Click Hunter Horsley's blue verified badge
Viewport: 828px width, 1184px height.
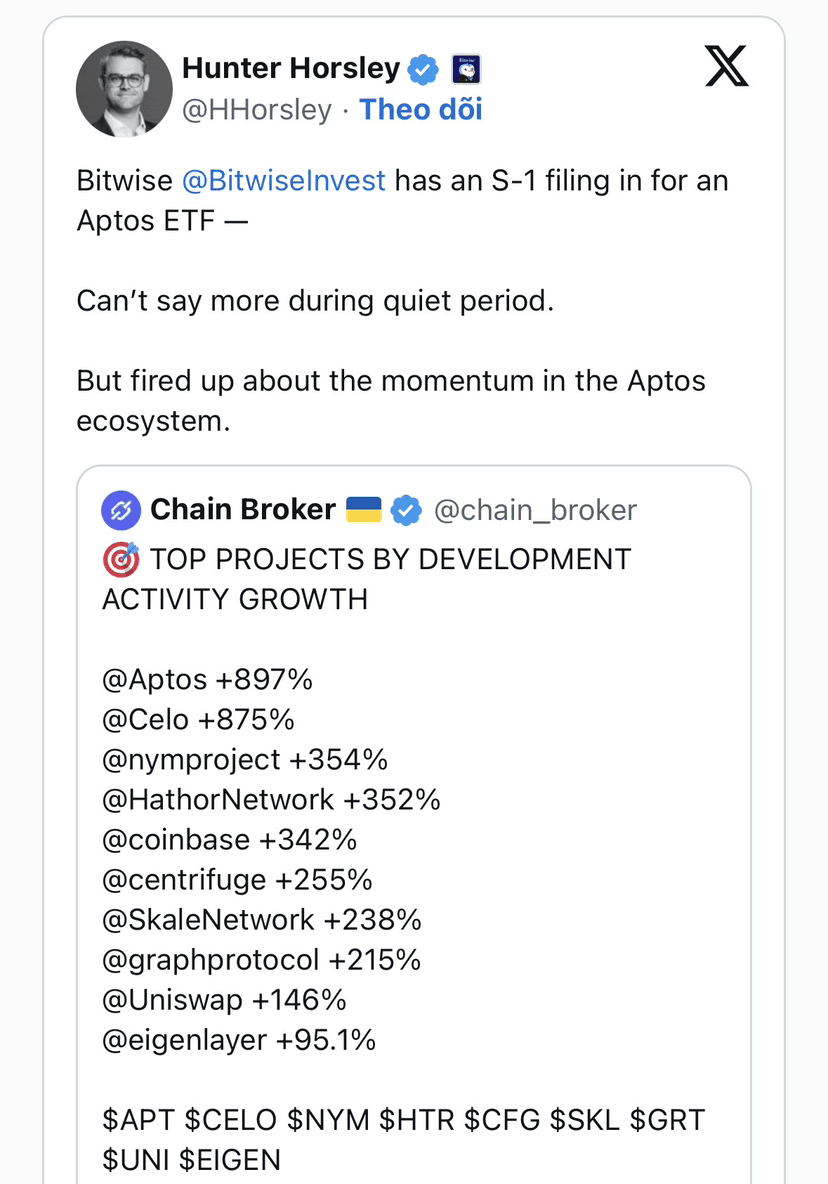[x=424, y=69]
